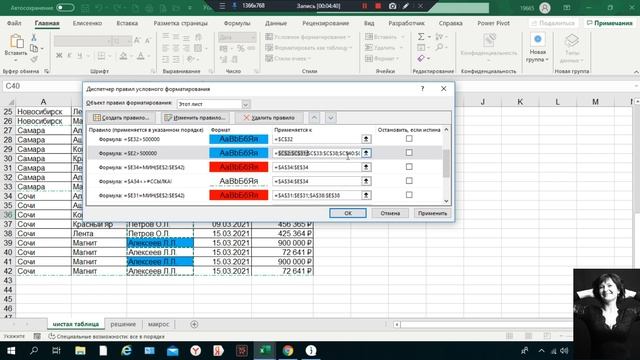Open dialog help question mark
Image resolution: width=640 pixels, height=360 pixels.
pyautogui.click(x=422, y=89)
